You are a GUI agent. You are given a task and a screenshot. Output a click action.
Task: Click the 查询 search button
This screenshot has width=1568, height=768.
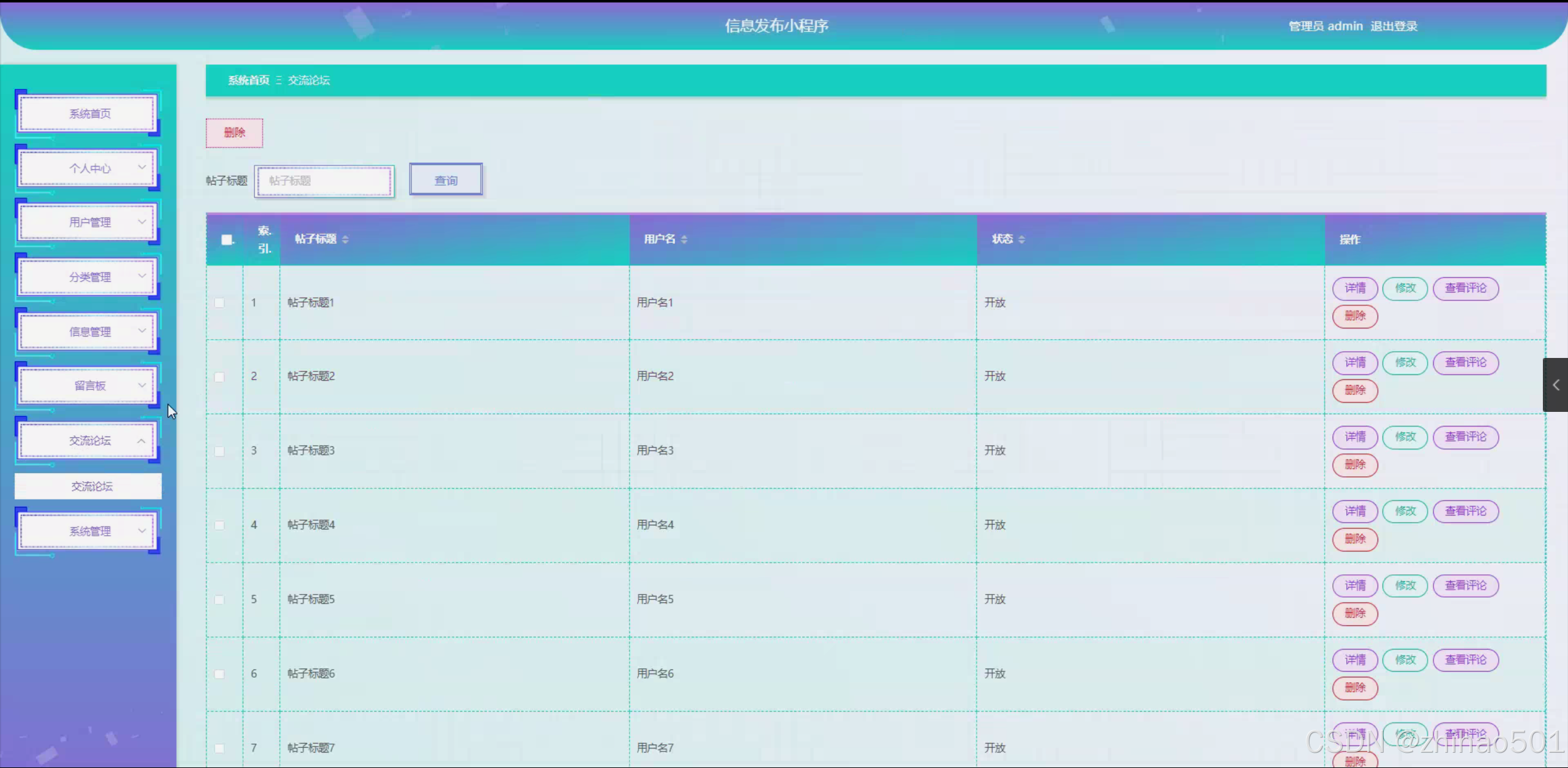445,180
